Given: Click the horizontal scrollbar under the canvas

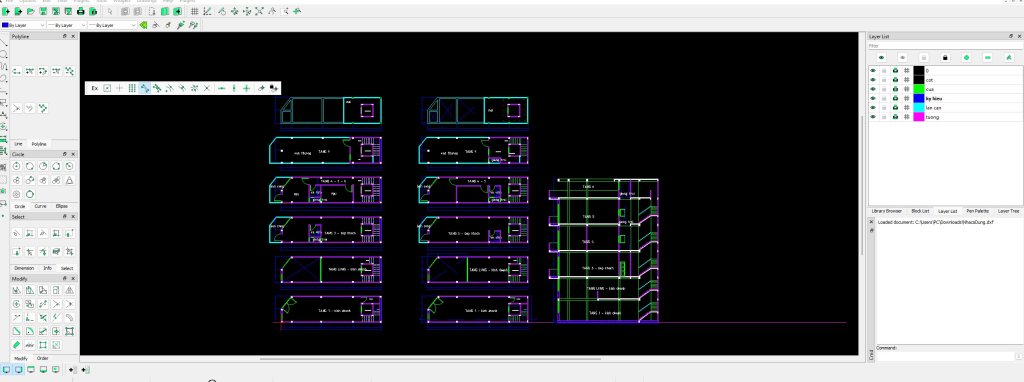Looking at the screenshot, I should click(431, 358).
